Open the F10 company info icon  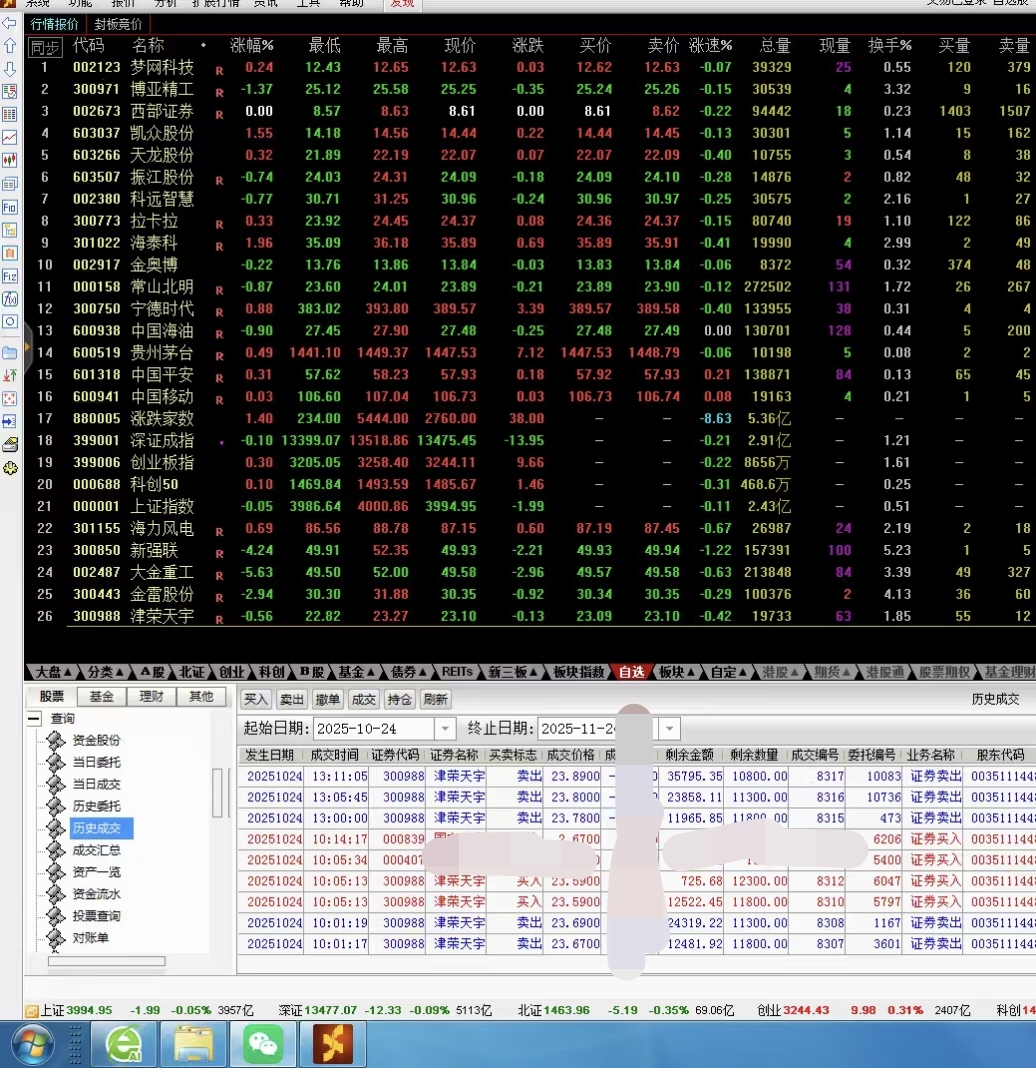[10, 207]
